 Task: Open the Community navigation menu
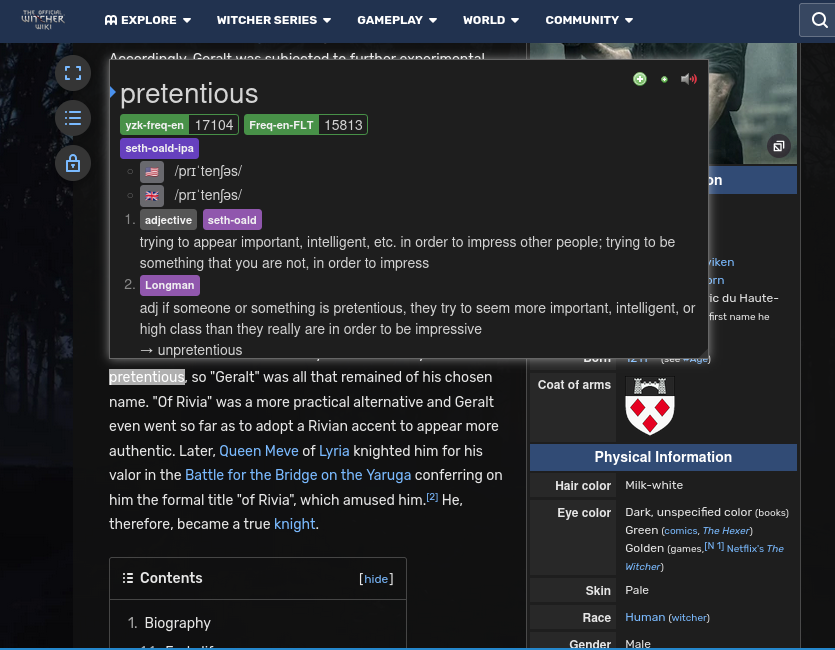tap(589, 20)
